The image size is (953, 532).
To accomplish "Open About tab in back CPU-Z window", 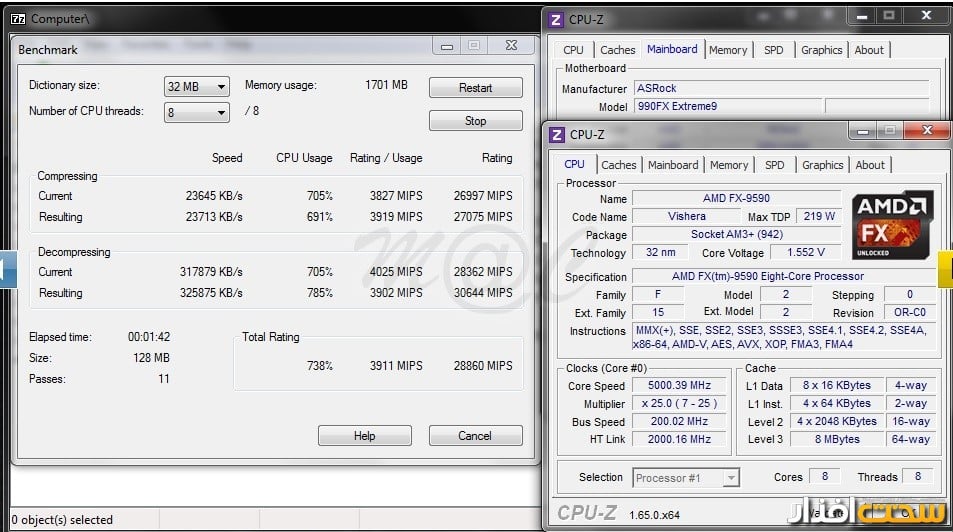I will click(x=869, y=50).
